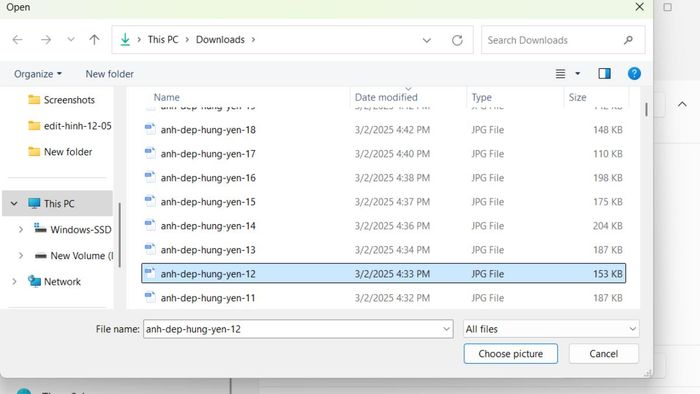Select Network in navigation pane
The height and width of the screenshot is (394, 700).
[54, 282]
